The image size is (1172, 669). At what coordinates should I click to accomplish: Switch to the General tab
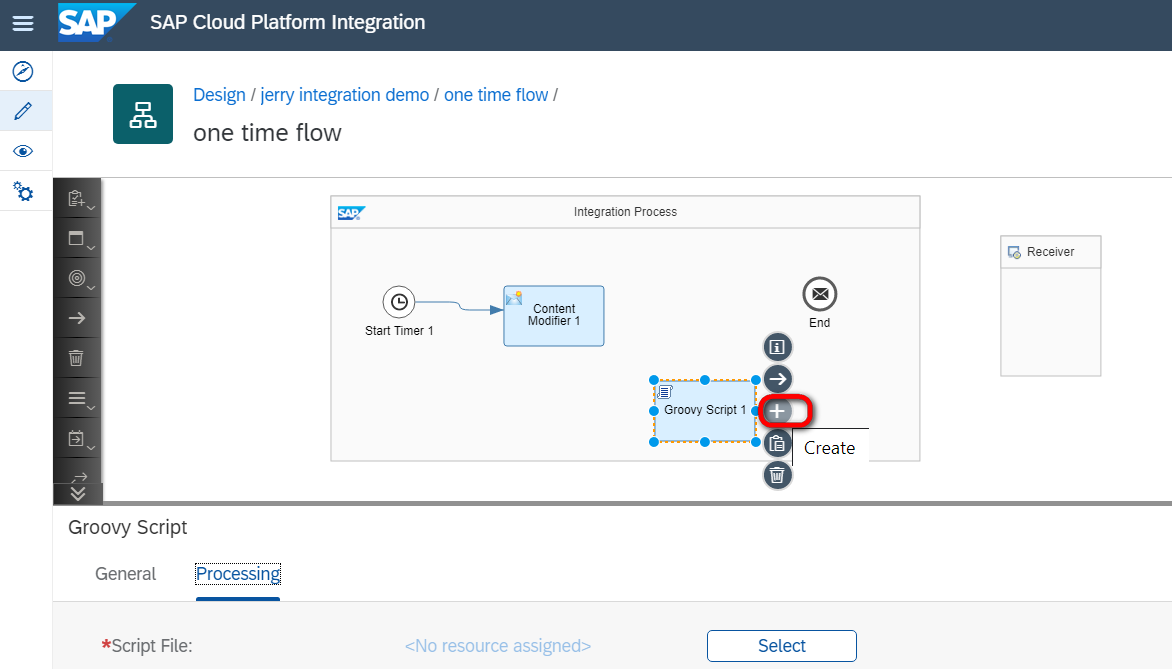point(125,574)
